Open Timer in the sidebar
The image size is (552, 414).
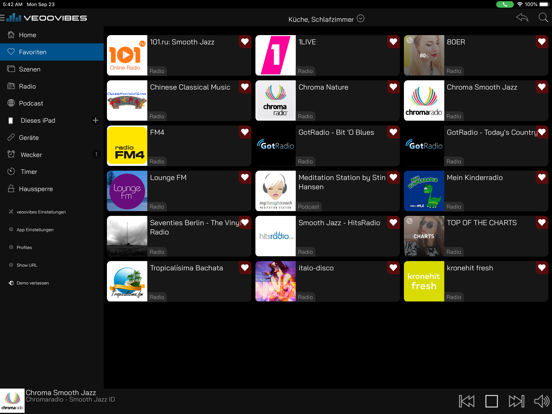click(x=52, y=171)
